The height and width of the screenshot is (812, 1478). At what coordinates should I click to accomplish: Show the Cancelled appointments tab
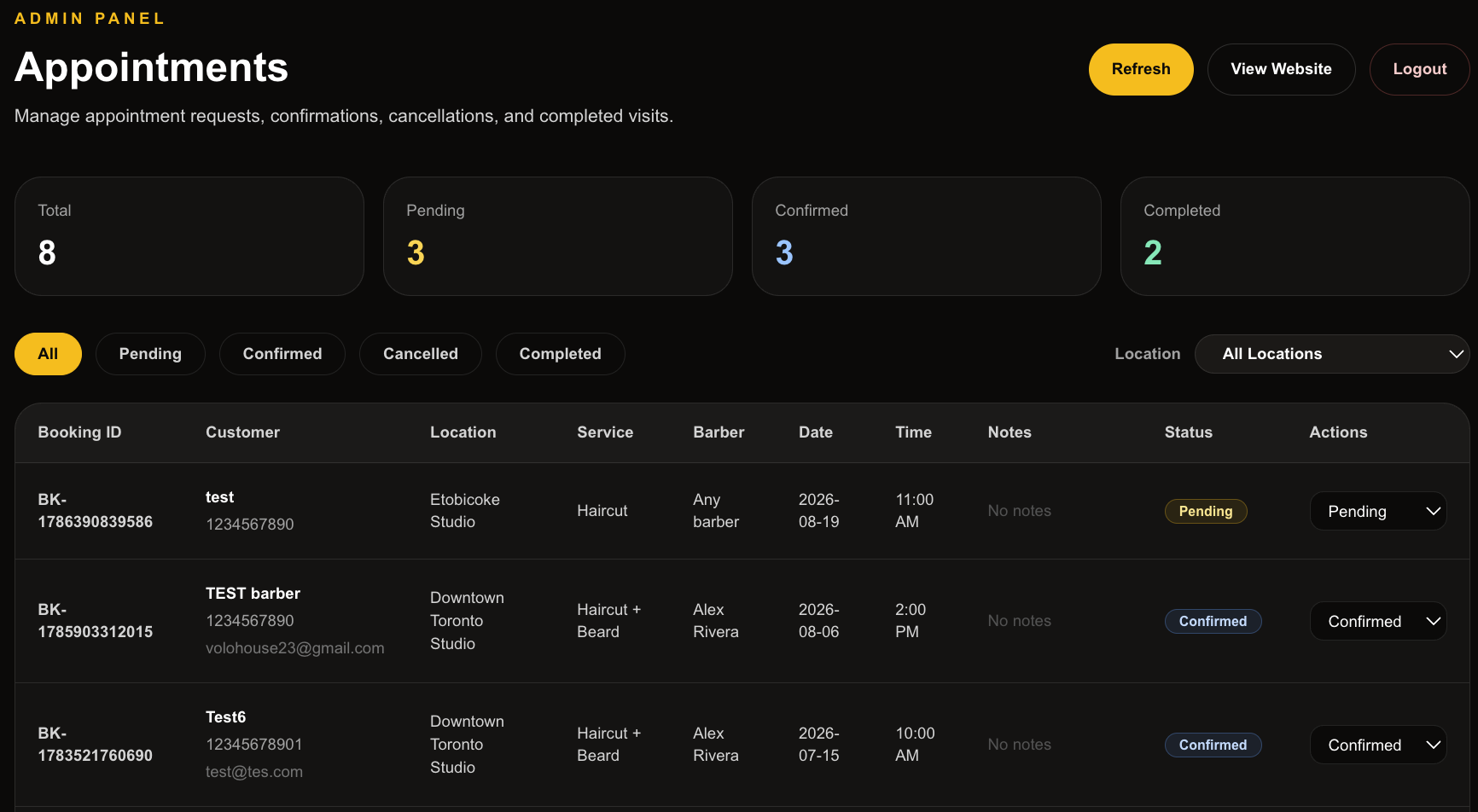[x=421, y=354]
